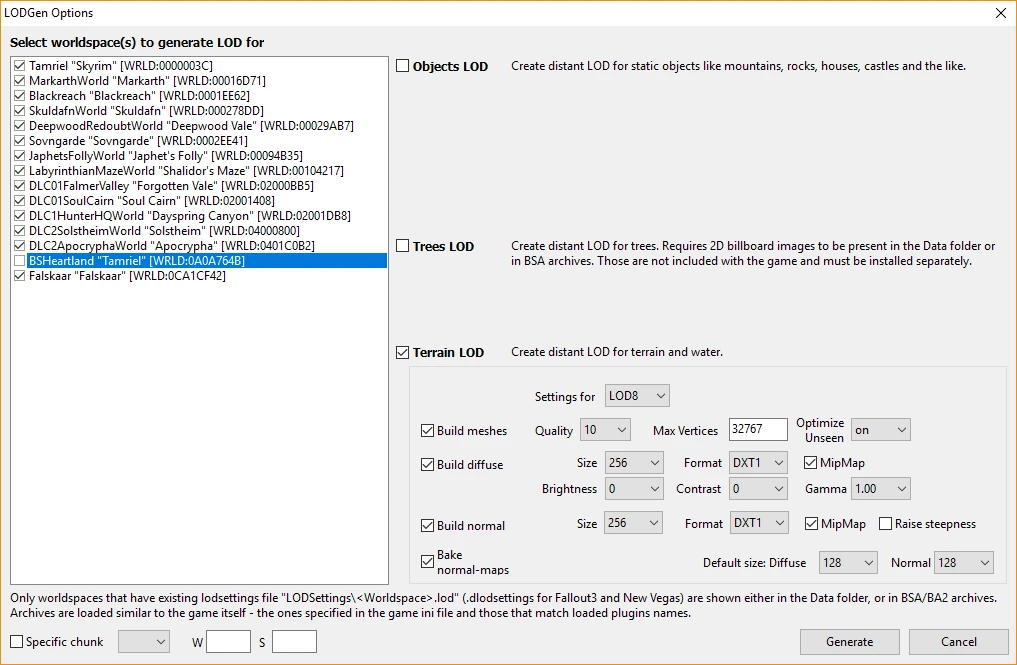Close the LODGen Options dialog
This screenshot has height=665, width=1017.
point(1001,13)
